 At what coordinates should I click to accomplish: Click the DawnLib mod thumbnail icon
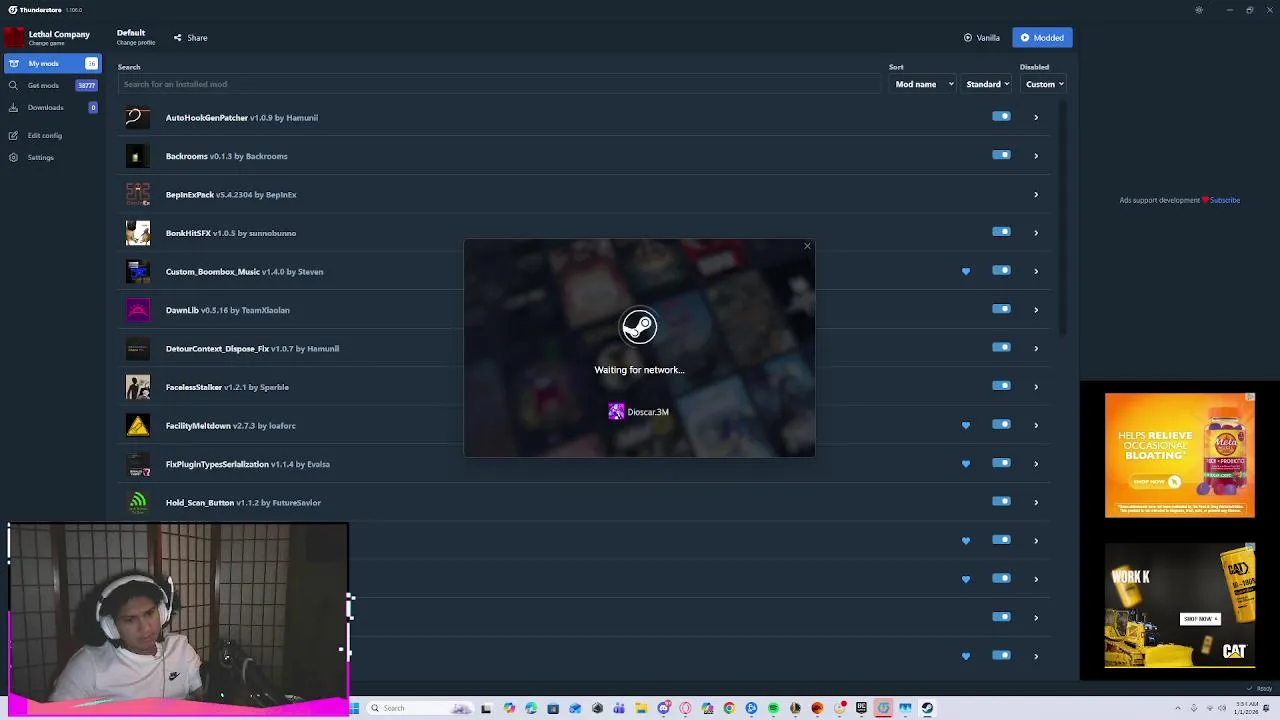(138, 310)
